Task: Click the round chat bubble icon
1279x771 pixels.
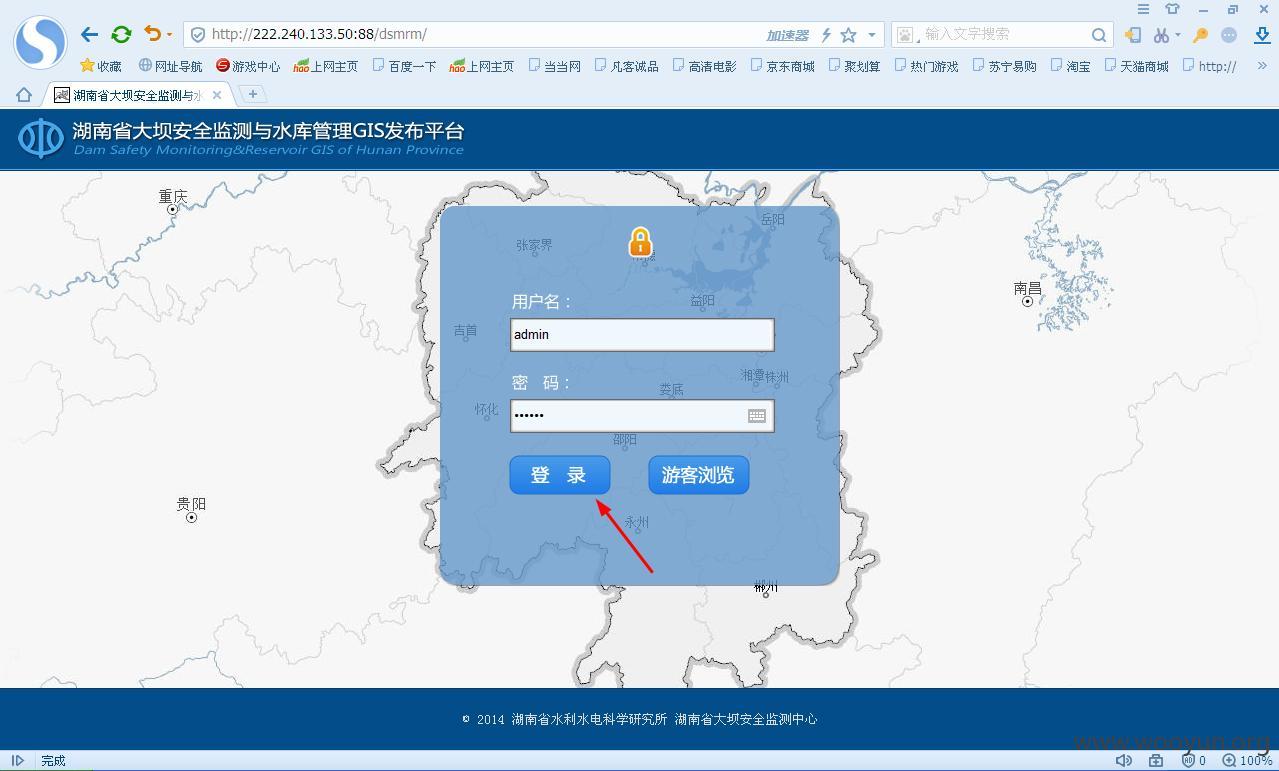Action: pyautogui.click(x=1229, y=35)
